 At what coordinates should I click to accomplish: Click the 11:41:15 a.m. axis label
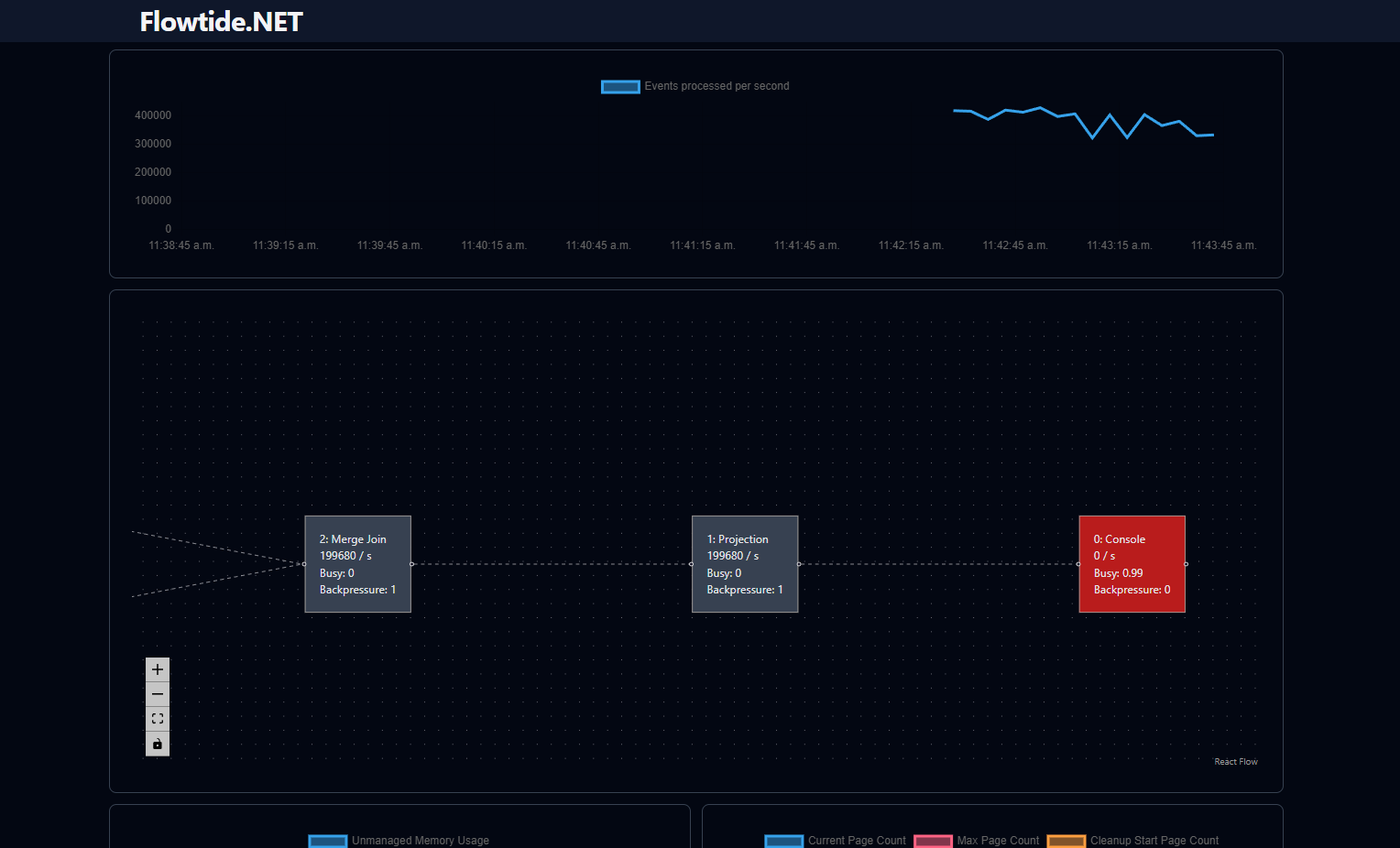(x=703, y=245)
